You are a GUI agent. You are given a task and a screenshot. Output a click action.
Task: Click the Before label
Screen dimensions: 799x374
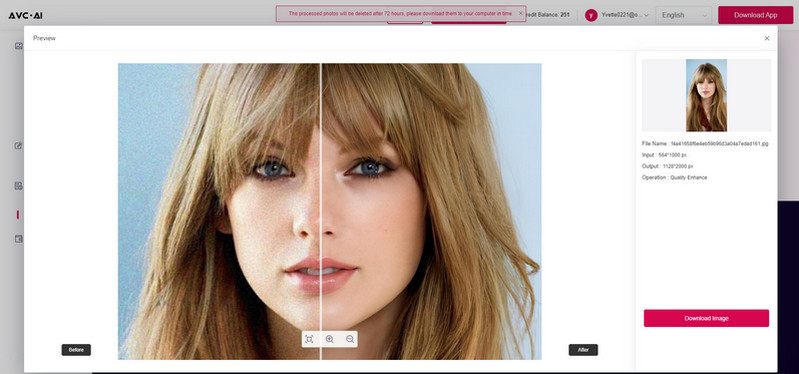(x=76, y=350)
